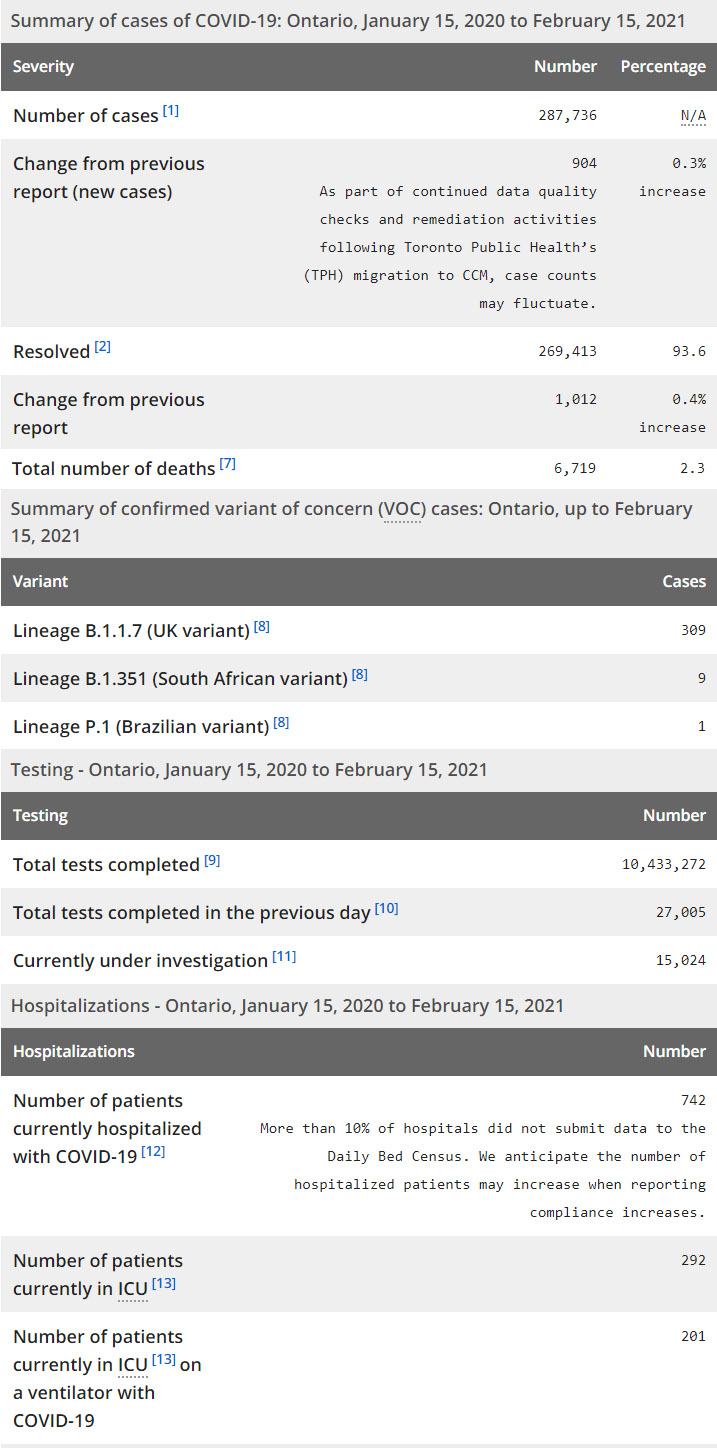This screenshot has height=1448, width=717.
Task: Open footnote 8 beside Brazilian variant
Action: pos(281,722)
